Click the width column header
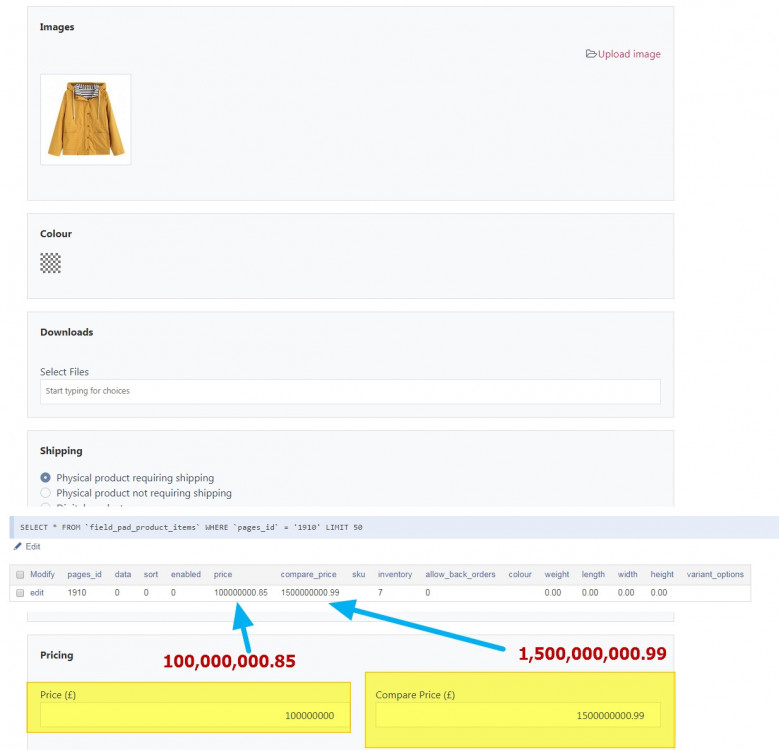The image size is (779, 750). pos(627,574)
